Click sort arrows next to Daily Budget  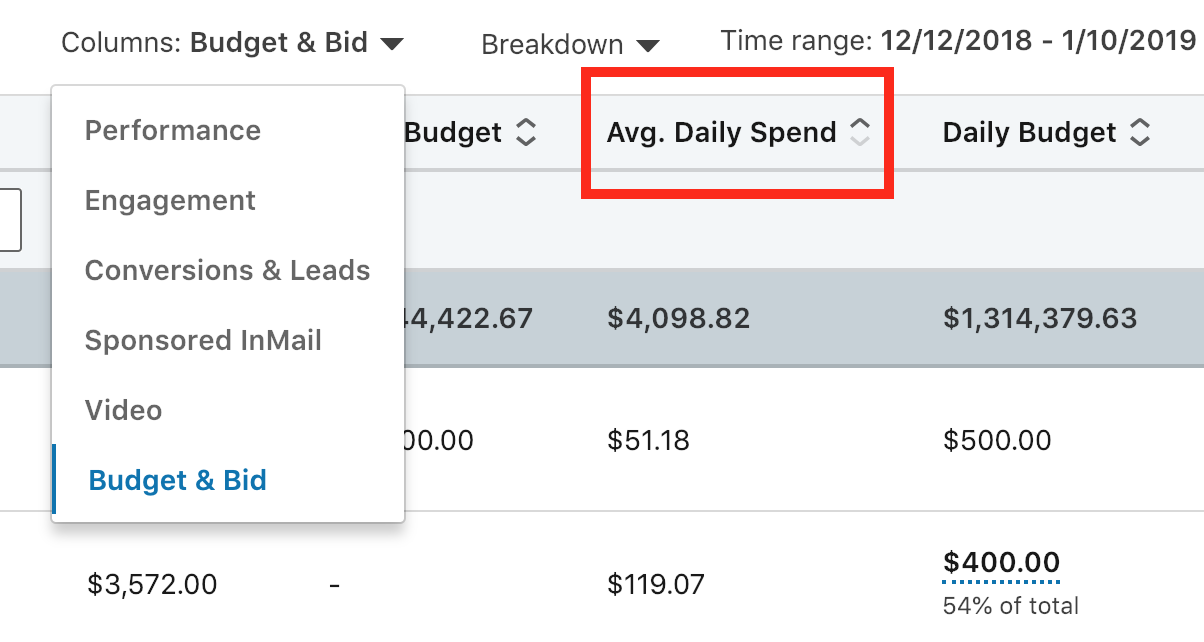[1139, 132]
